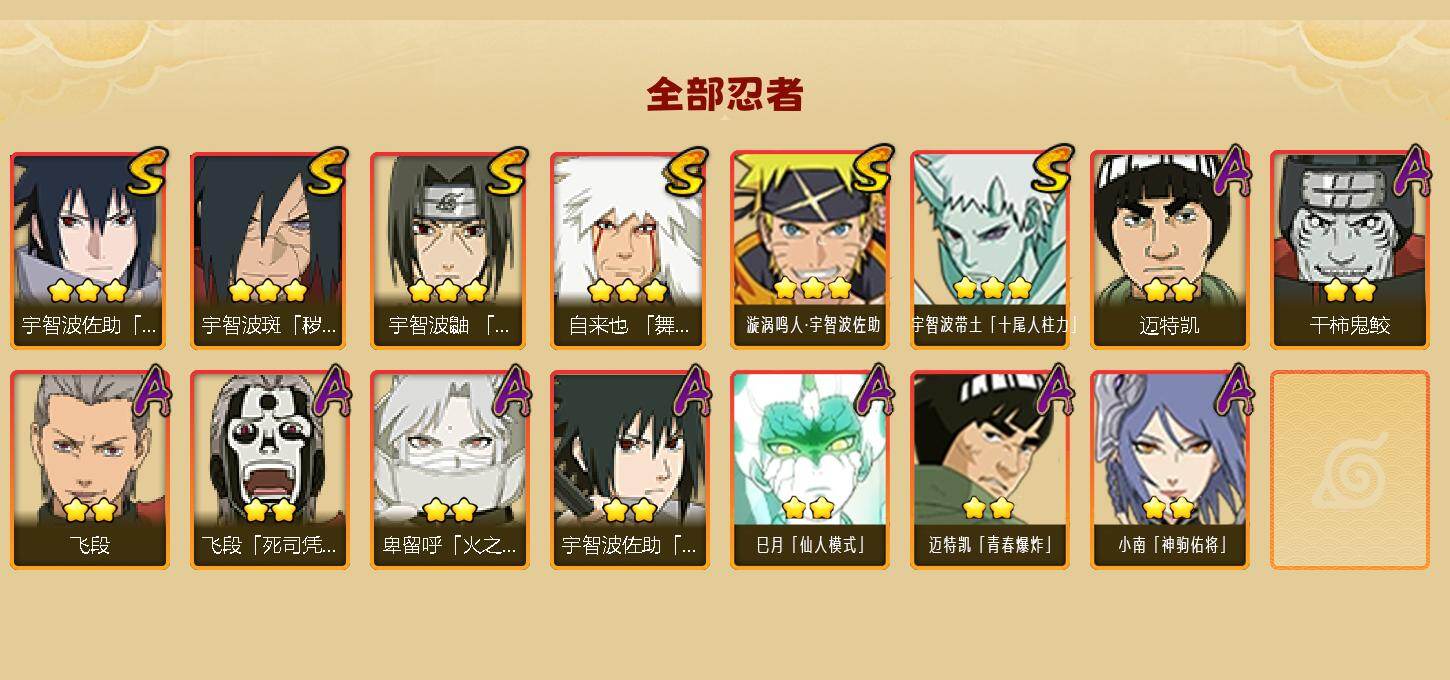Select 迈特凯「青春爆炸」 ninja card
Viewport: 1450px width, 680px height.
tap(990, 470)
